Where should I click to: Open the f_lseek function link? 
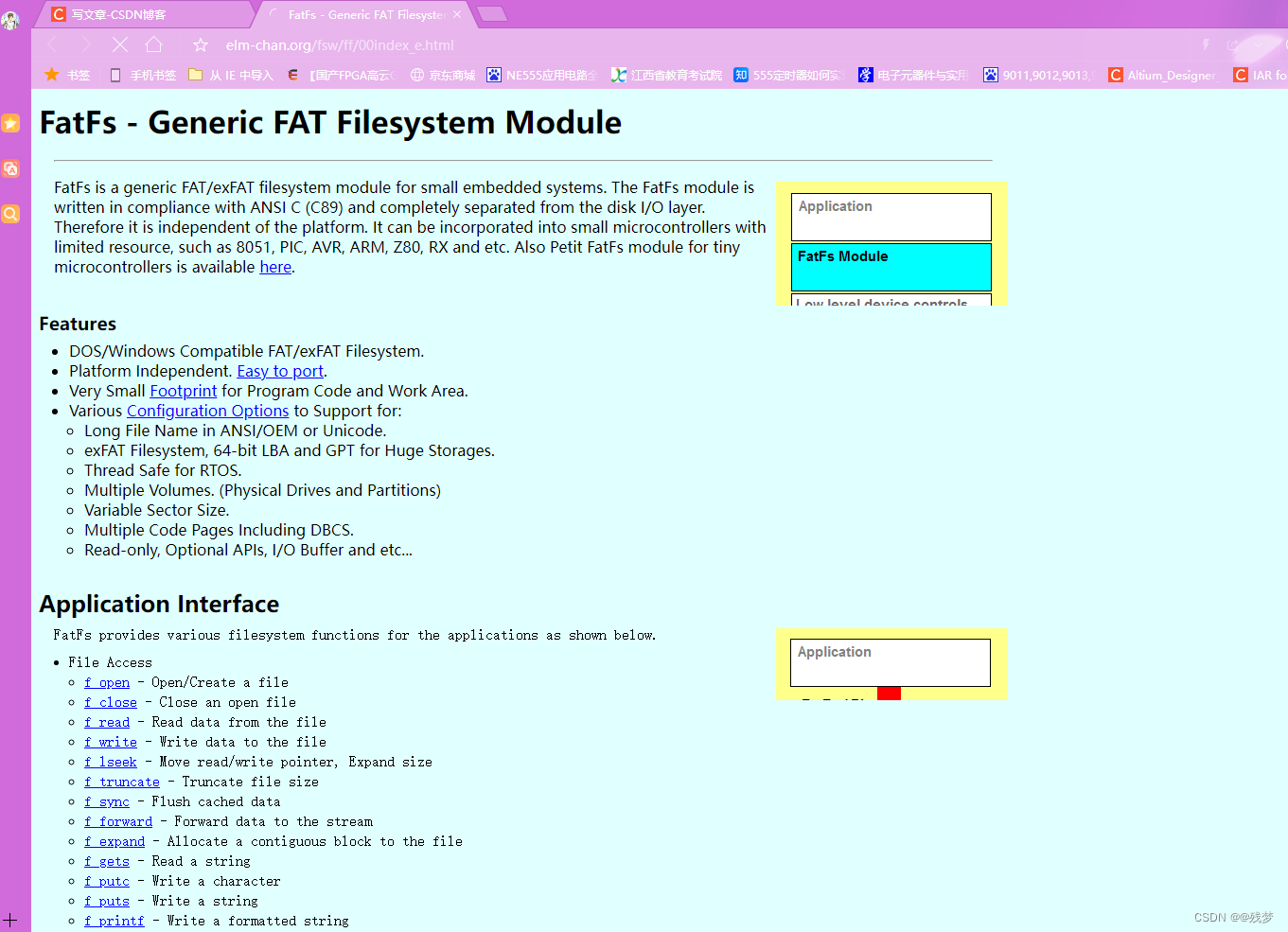click(x=111, y=762)
